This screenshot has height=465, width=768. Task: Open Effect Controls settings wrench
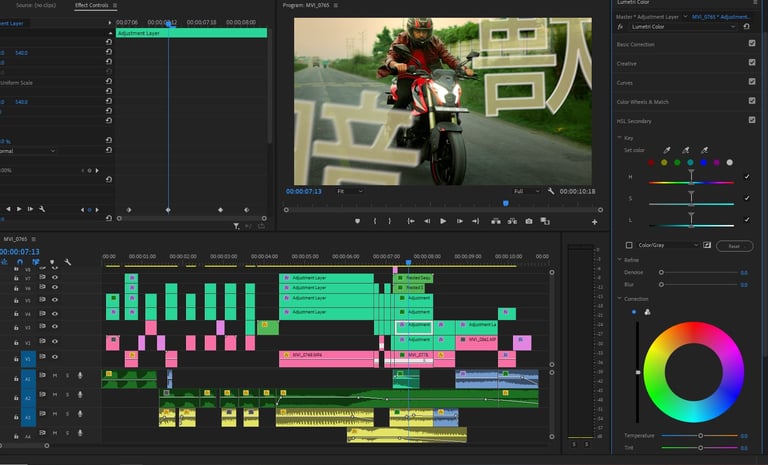tap(42, 209)
